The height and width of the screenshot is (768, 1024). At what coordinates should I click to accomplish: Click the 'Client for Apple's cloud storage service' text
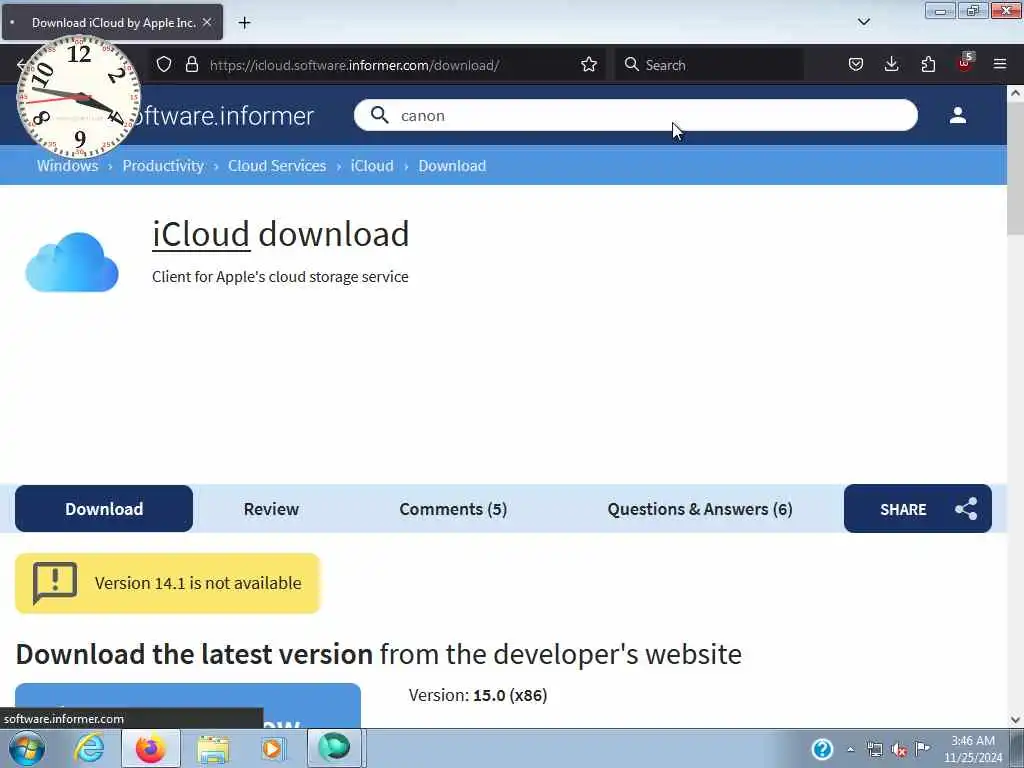(x=280, y=276)
